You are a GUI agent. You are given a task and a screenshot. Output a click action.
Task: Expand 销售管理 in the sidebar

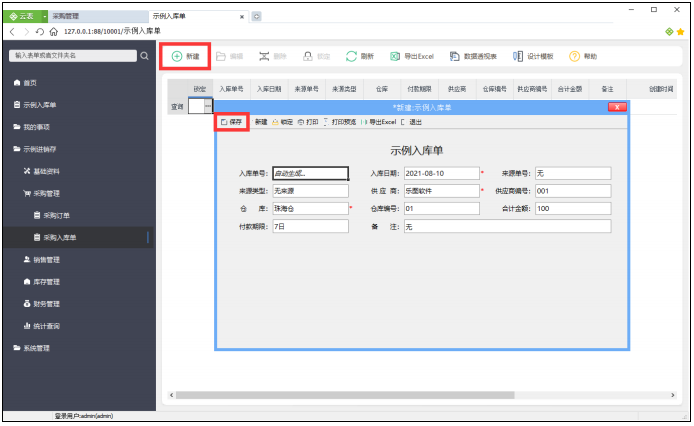pyautogui.click(x=42, y=260)
